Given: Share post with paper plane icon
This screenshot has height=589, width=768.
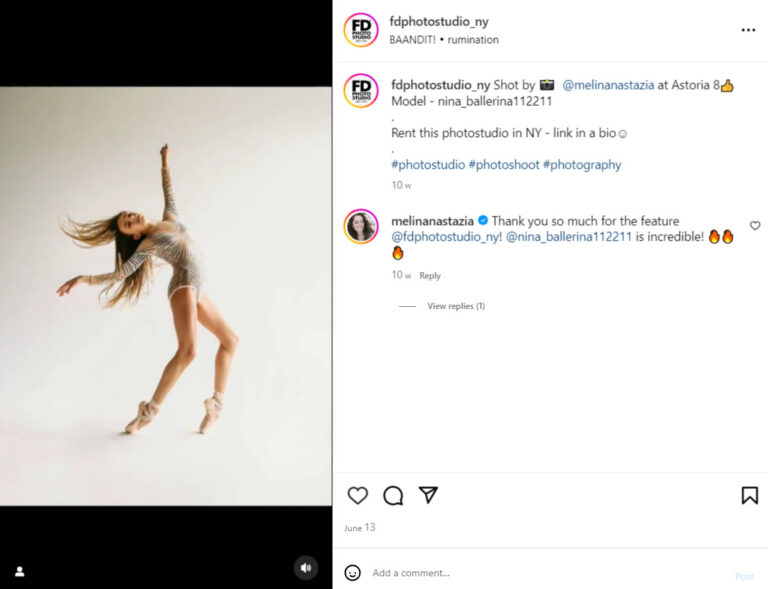Looking at the screenshot, I should point(428,495).
